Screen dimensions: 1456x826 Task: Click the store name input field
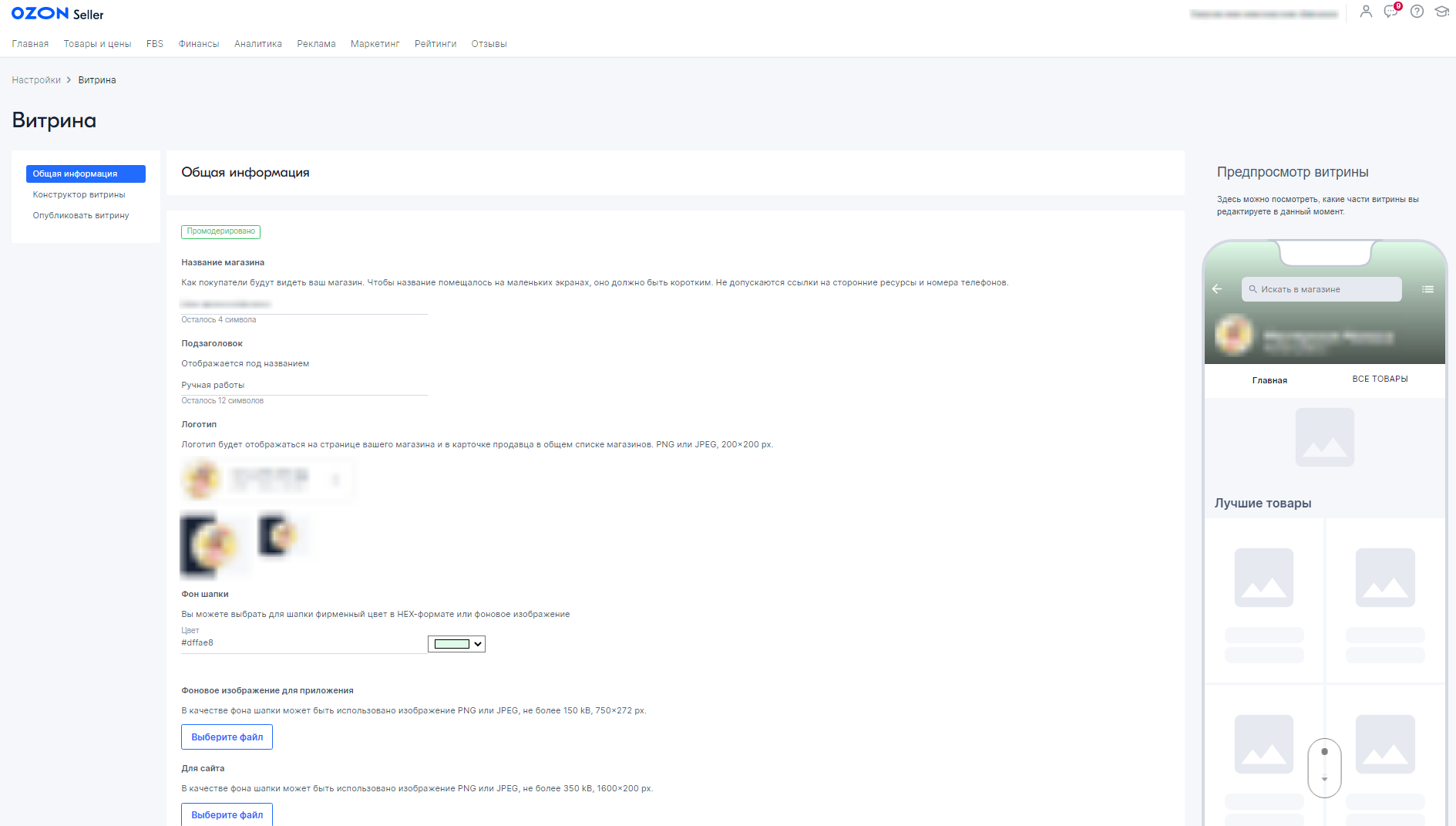pyautogui.click(x=304, y=304)
